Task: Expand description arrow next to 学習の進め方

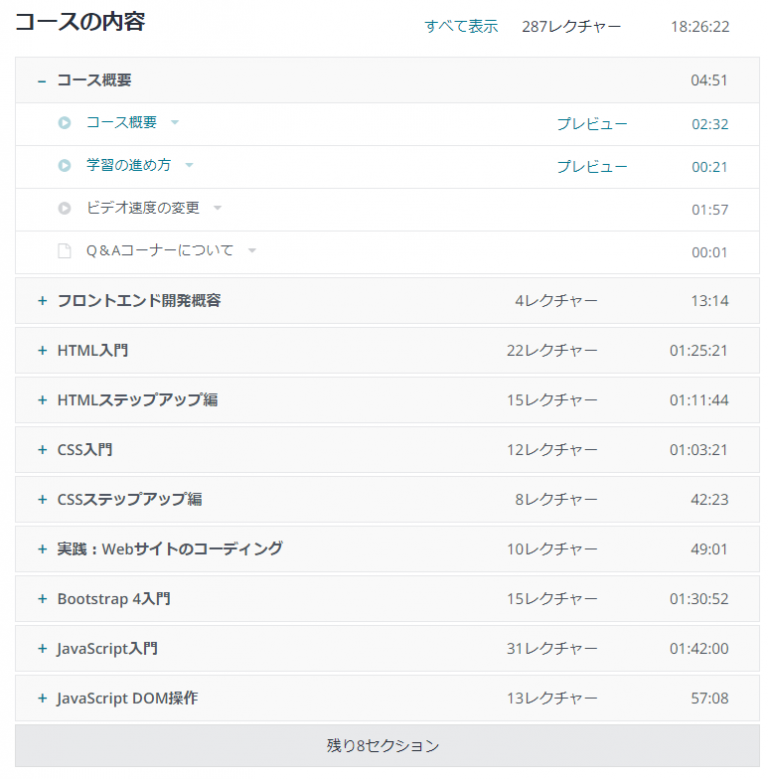Action: pos(189,166)
